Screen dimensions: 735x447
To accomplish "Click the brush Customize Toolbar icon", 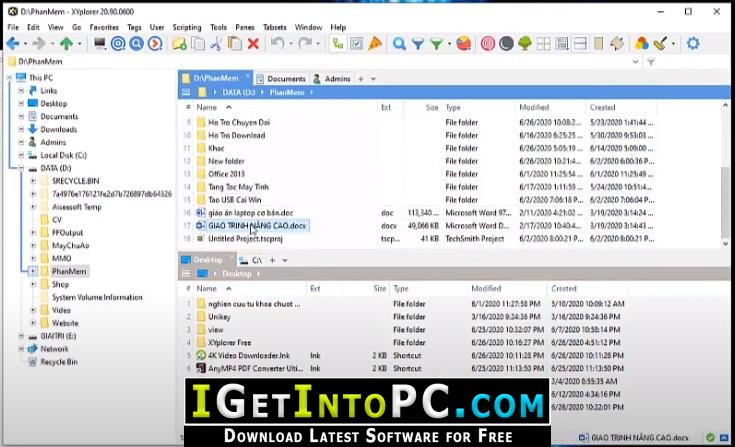I will [660, 44].
